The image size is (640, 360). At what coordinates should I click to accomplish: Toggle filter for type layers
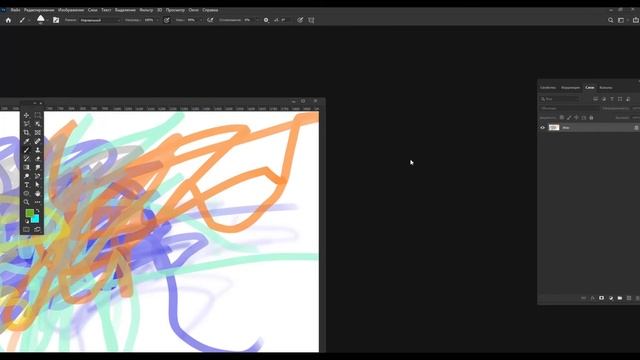tap(612, 99)
